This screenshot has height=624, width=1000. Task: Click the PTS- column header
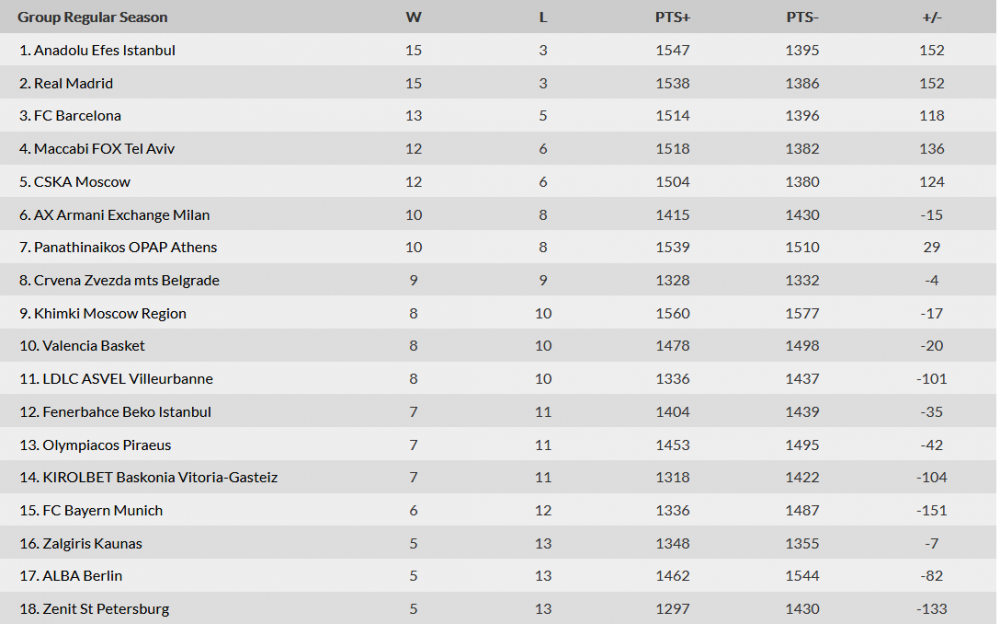[x=802, y=17]
